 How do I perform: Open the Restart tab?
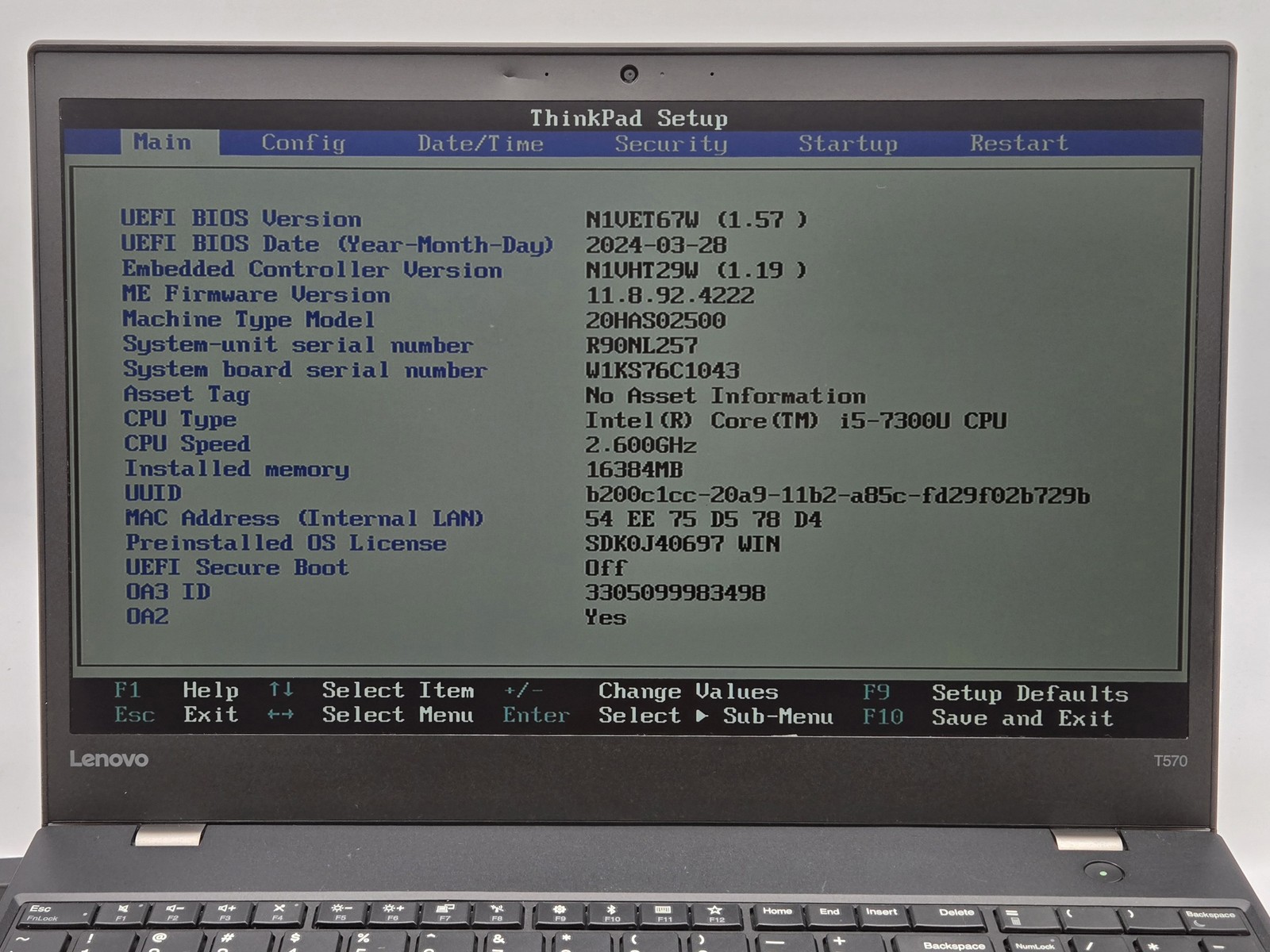pos(1019,144)
